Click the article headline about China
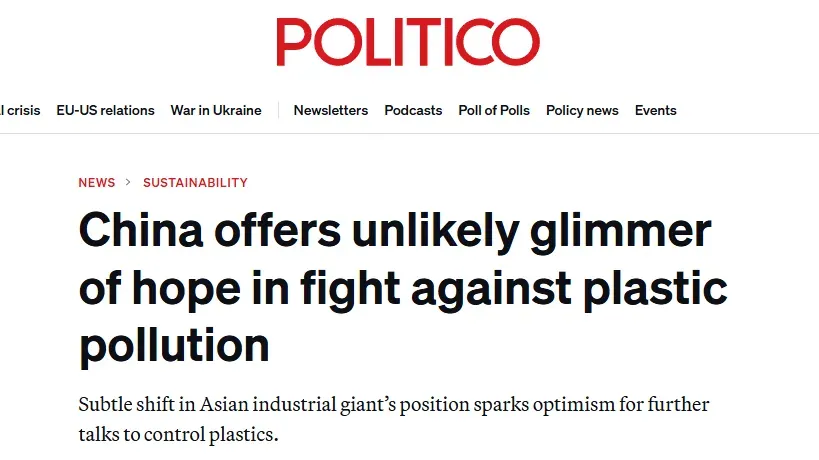 click(x=400, y=288)
